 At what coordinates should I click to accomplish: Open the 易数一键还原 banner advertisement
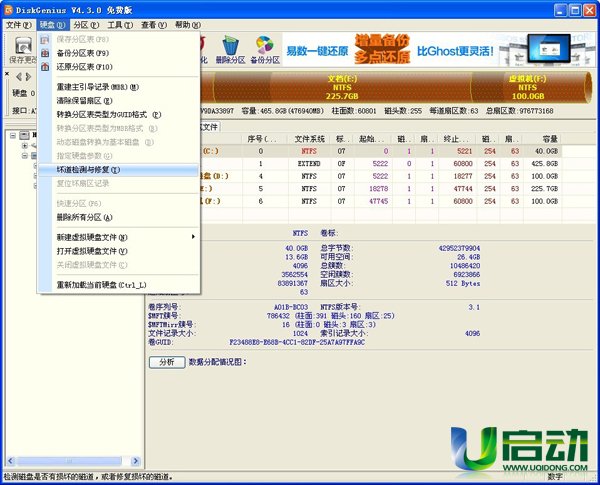pos(439,50)
